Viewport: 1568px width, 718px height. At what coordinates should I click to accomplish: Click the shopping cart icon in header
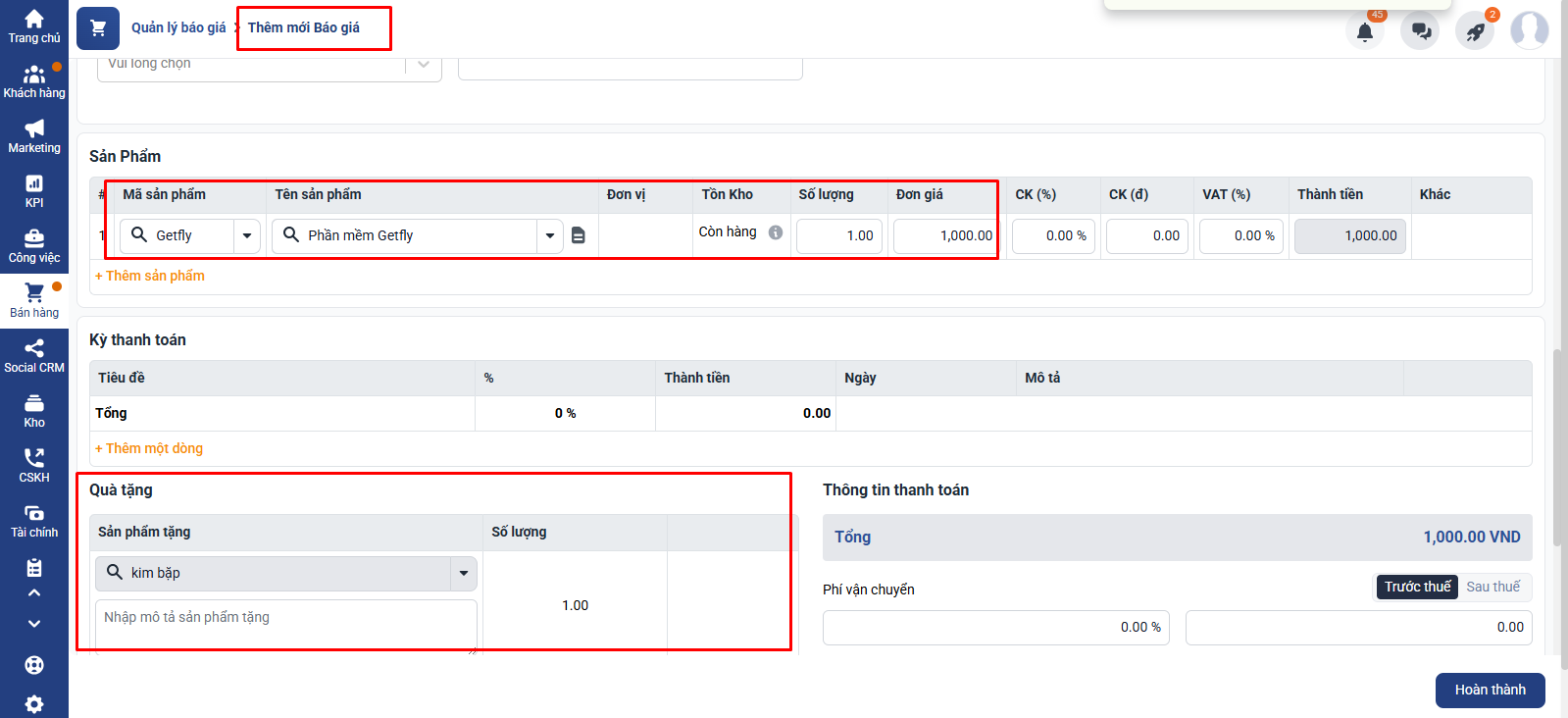click(98, 28)
